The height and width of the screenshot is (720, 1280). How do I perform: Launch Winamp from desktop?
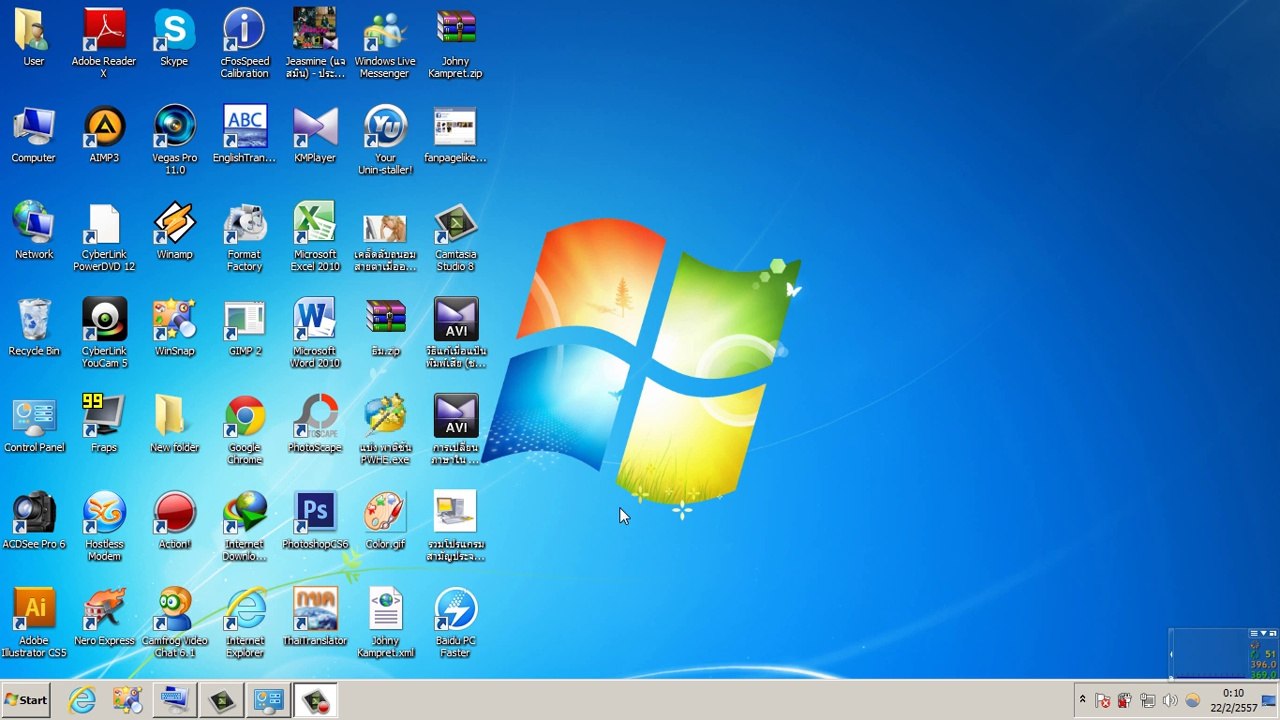click(174, 231)
